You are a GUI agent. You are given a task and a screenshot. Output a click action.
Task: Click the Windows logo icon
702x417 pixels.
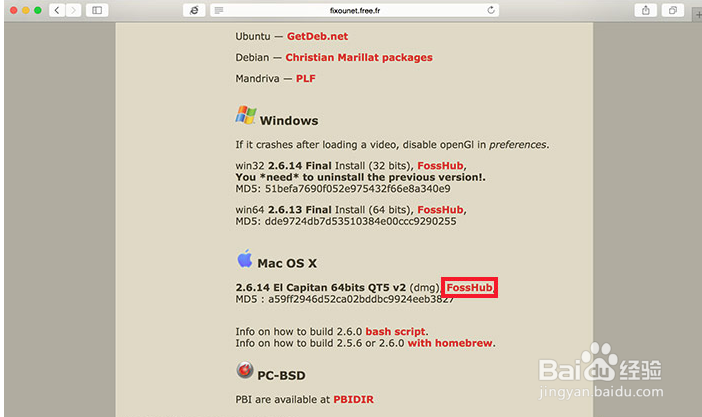pyautogui.click(x=246, y=115)
